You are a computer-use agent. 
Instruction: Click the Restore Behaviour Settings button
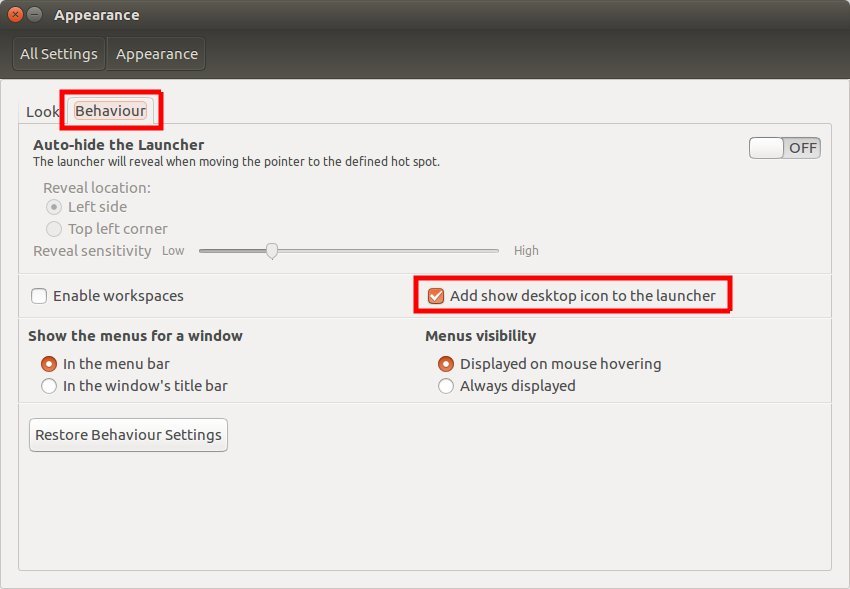click(x=127, y=434)
